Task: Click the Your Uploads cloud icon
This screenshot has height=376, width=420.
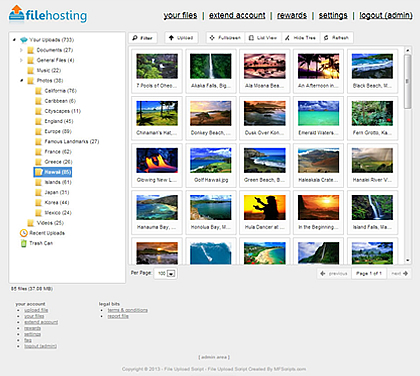Action: click(24, 40)
